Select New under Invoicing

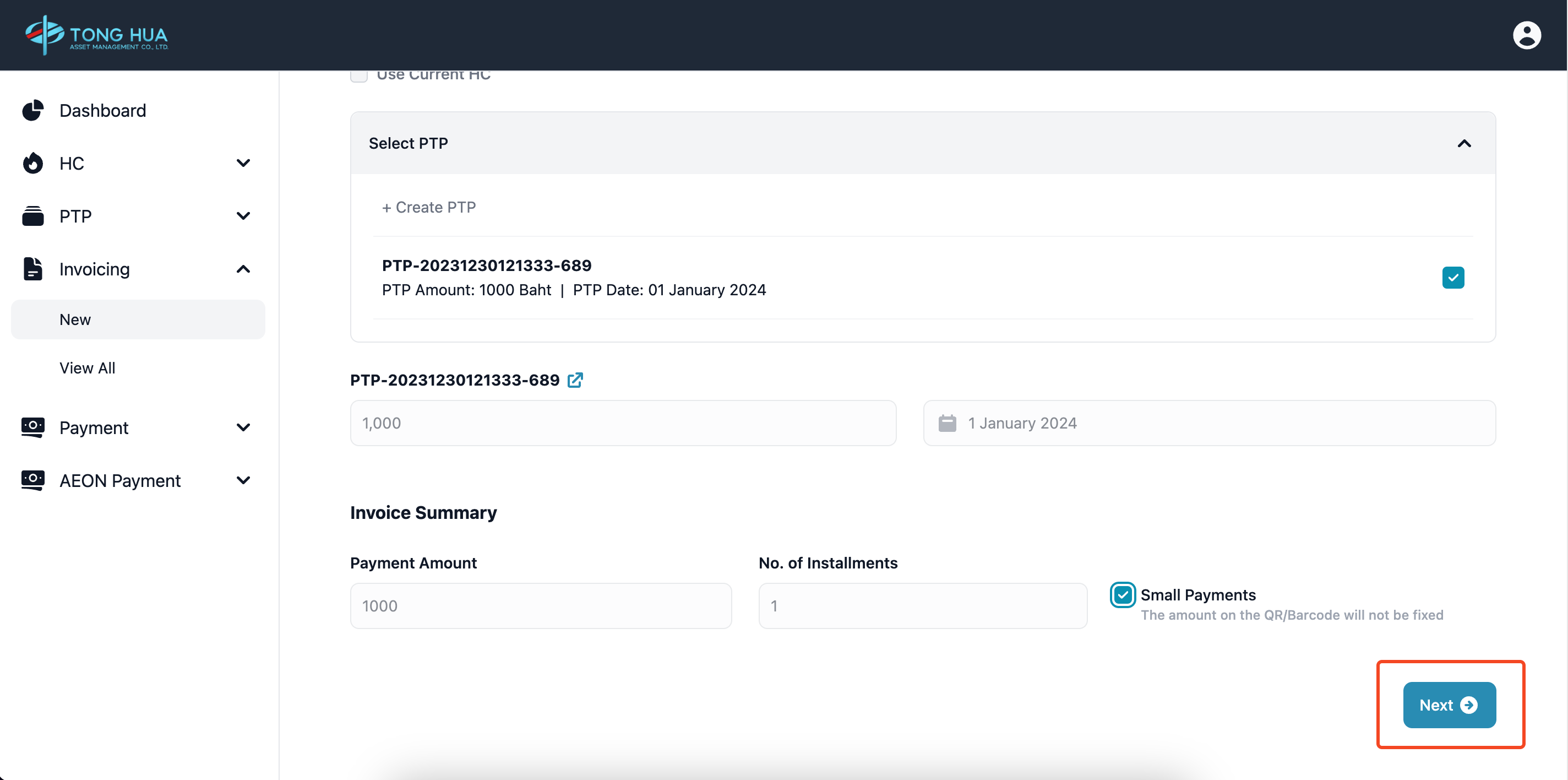tap(75, 319)
